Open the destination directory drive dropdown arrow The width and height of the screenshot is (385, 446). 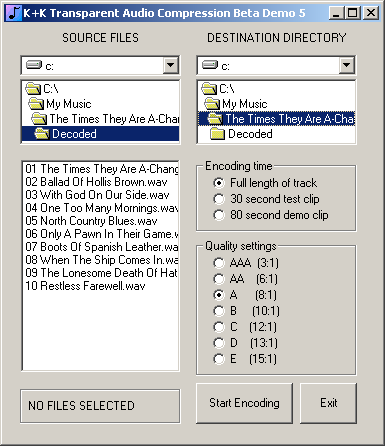347,65
